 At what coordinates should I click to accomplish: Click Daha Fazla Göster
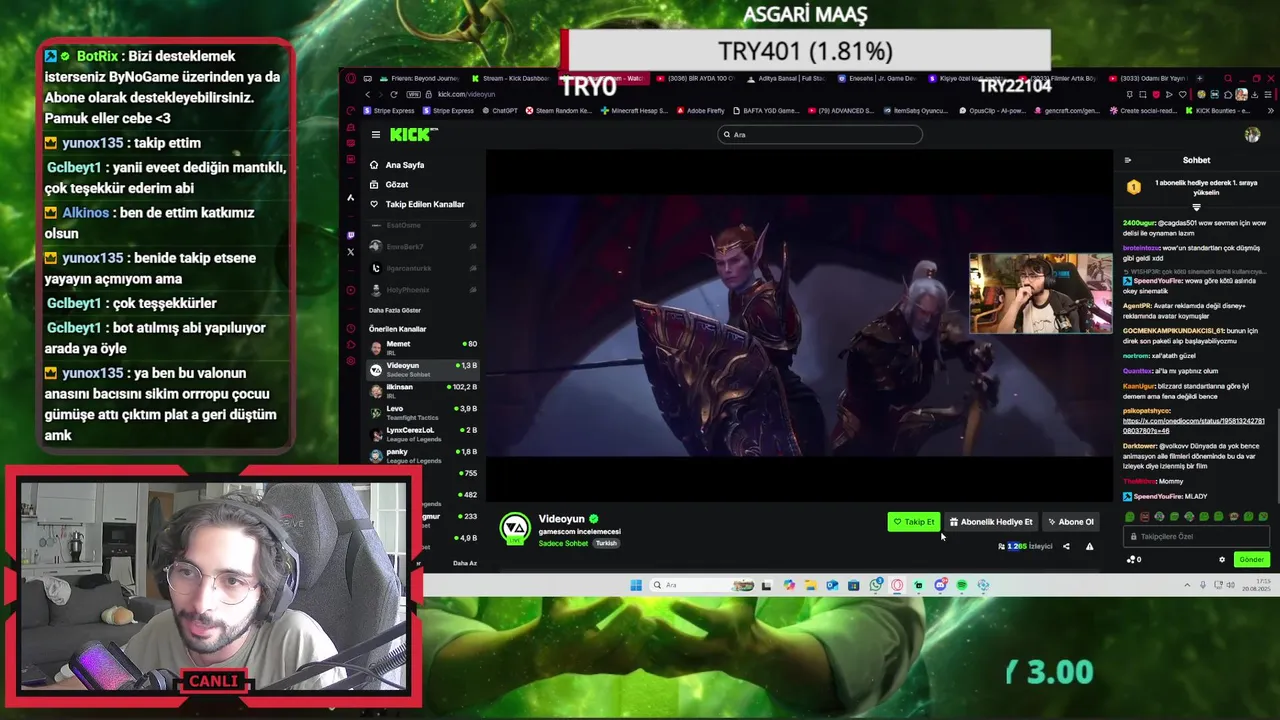395,310
